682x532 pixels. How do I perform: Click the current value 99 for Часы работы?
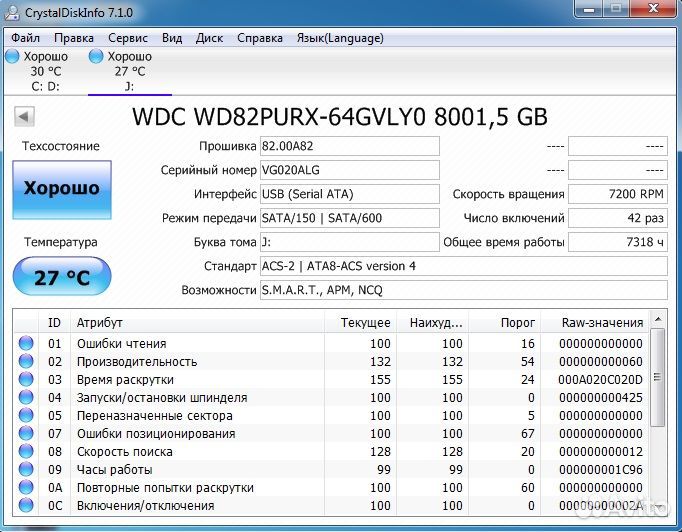383,469
